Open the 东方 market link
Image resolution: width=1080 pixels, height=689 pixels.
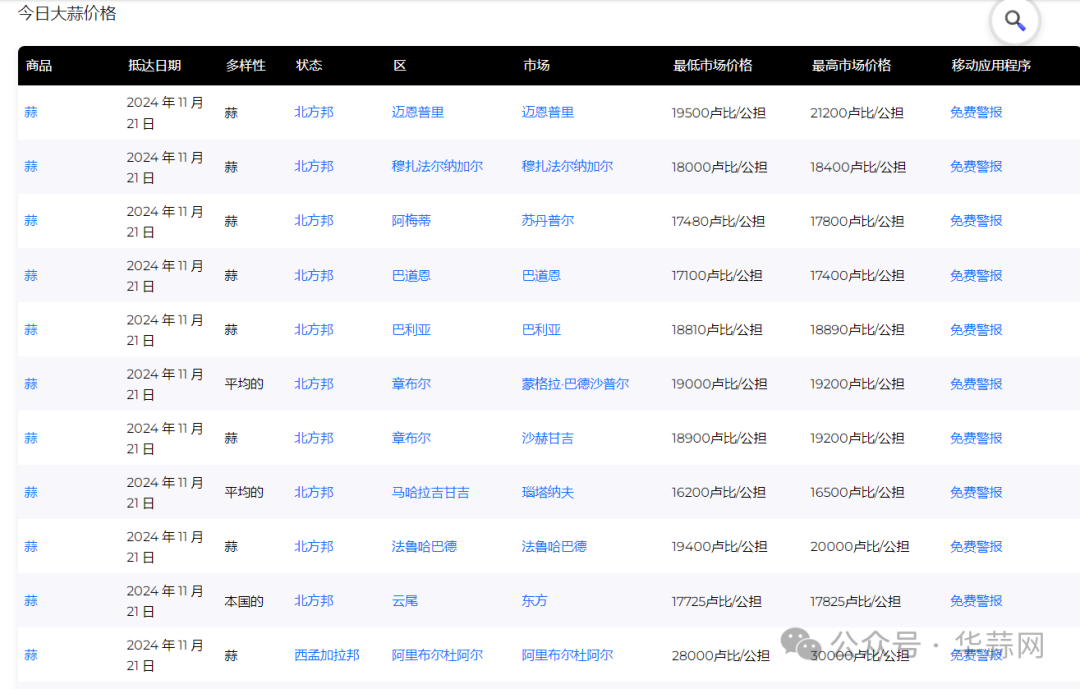point(534,601)
